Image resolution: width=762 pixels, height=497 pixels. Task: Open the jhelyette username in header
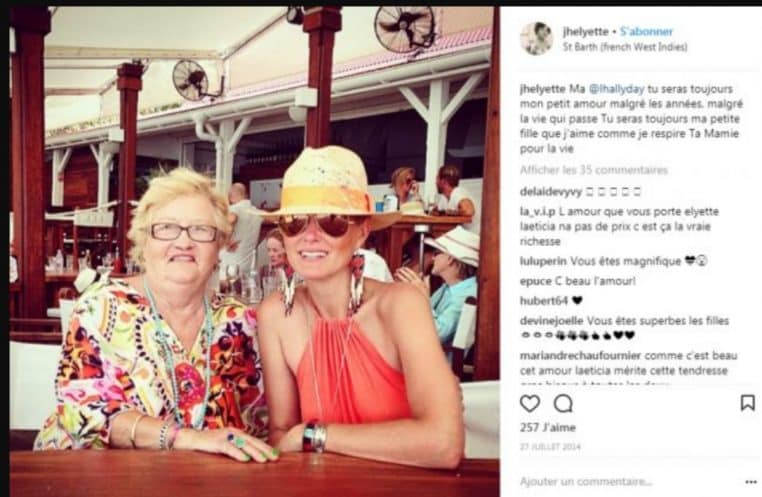(x=586, y=32)
